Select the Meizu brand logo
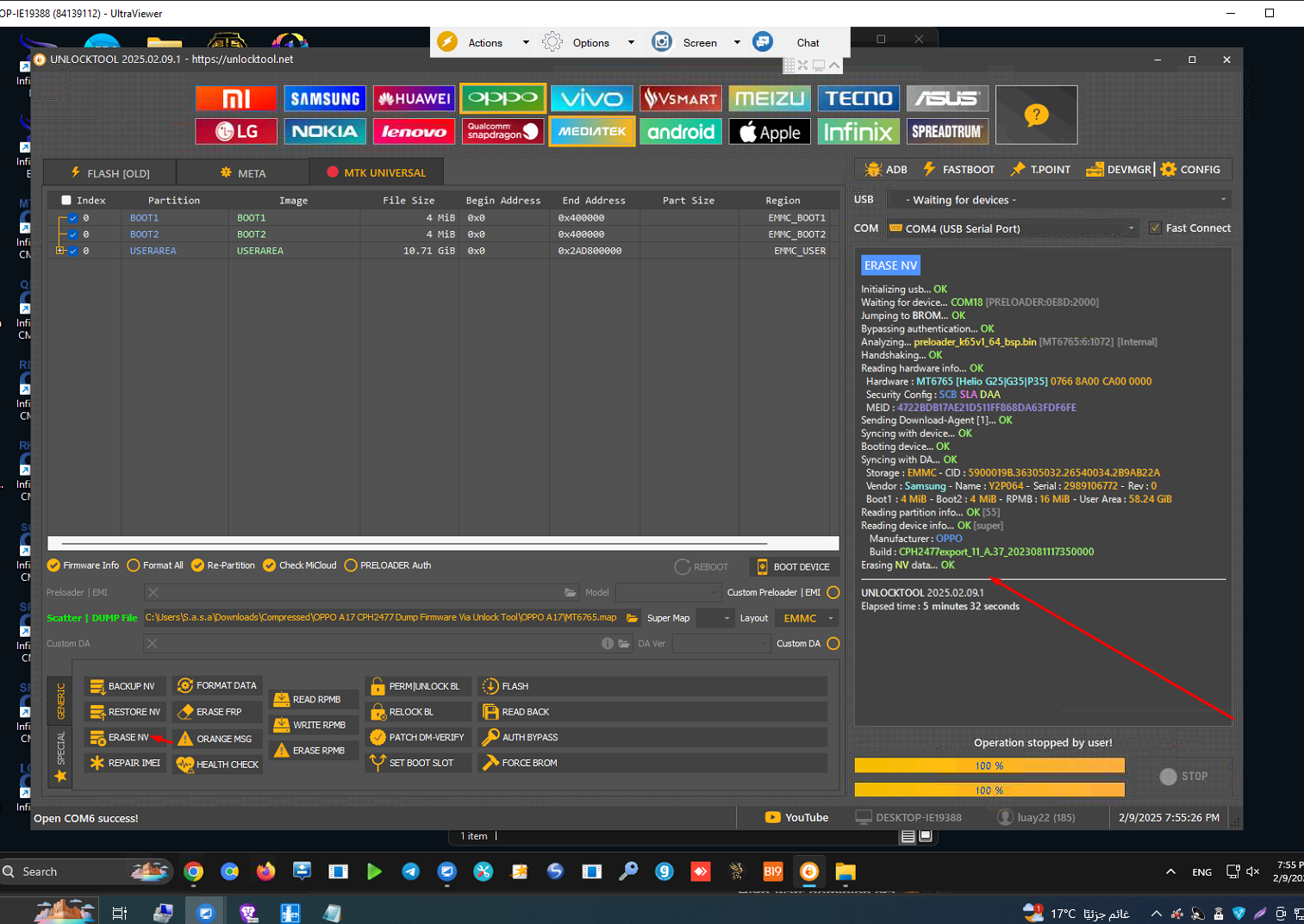Screen dimensions: 1304x924 click(x=769, y=98)
